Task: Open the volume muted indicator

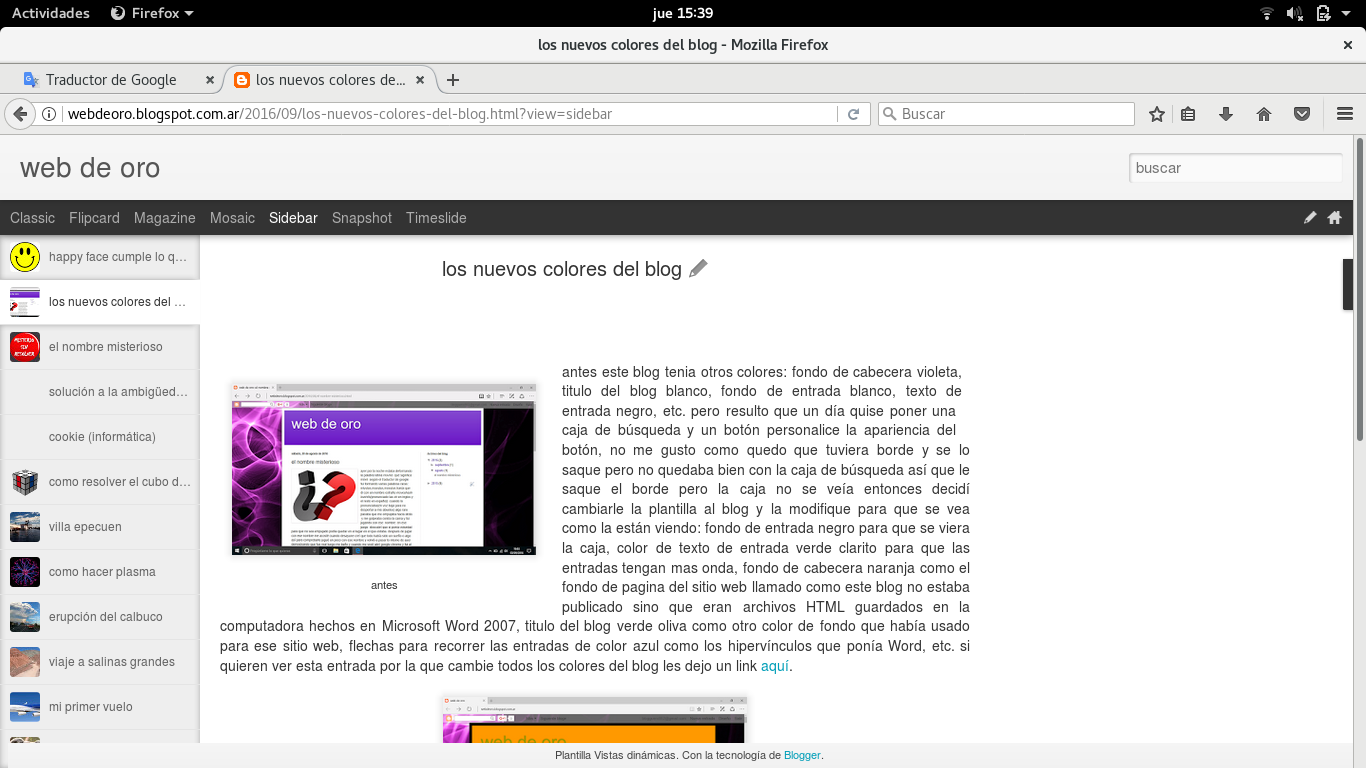Action: tap(1295, 13)
